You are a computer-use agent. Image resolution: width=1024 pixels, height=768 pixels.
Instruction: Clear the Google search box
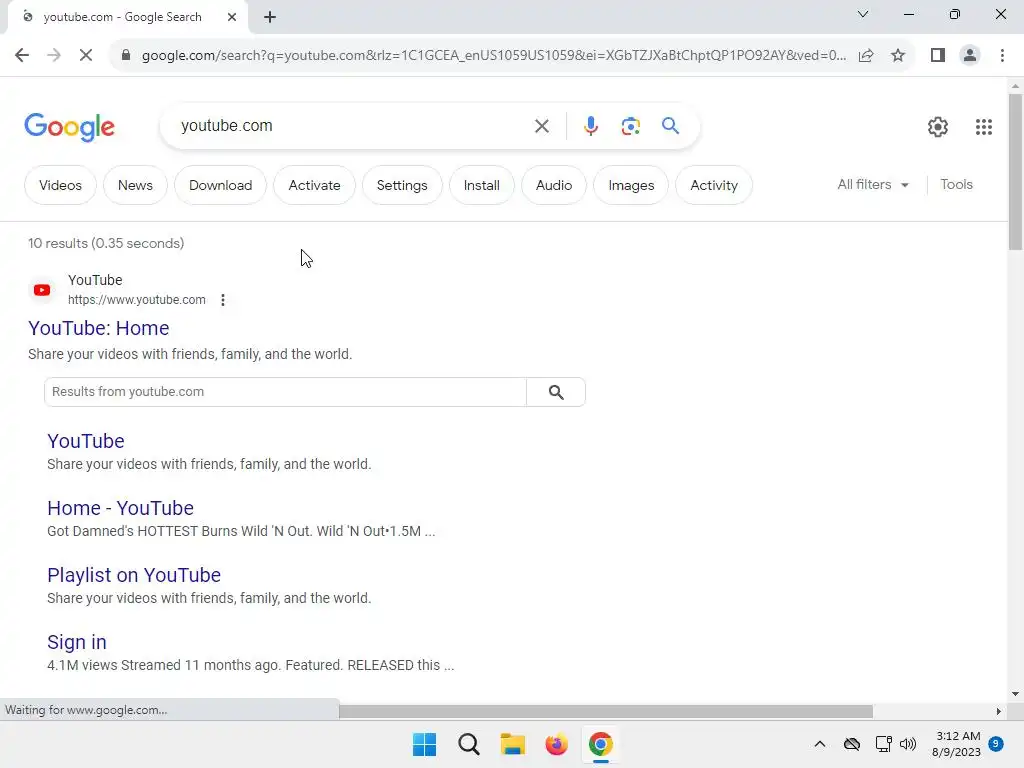[x=541, y=126]
